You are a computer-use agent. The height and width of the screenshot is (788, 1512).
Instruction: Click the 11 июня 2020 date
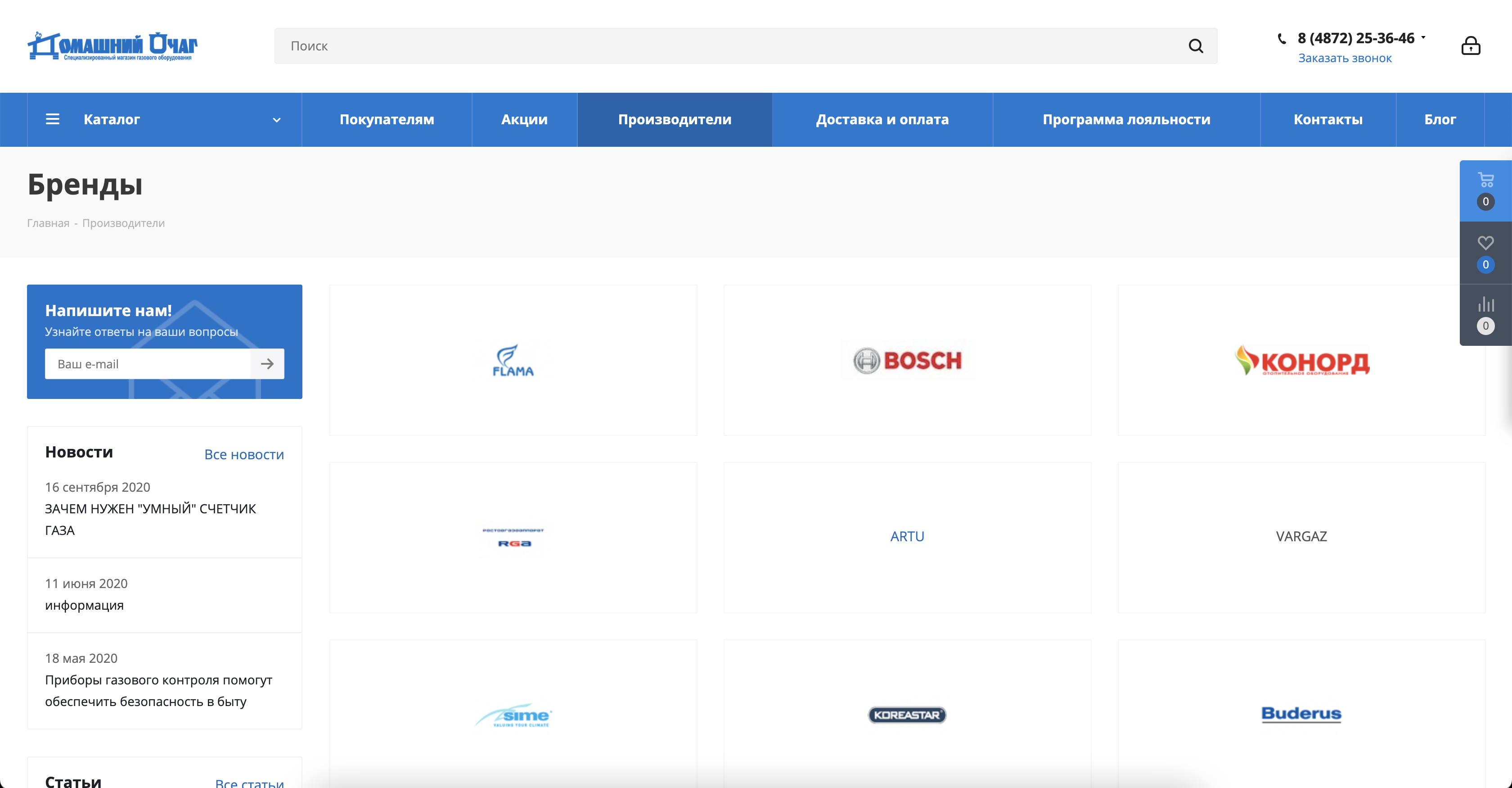pos(86,584)
